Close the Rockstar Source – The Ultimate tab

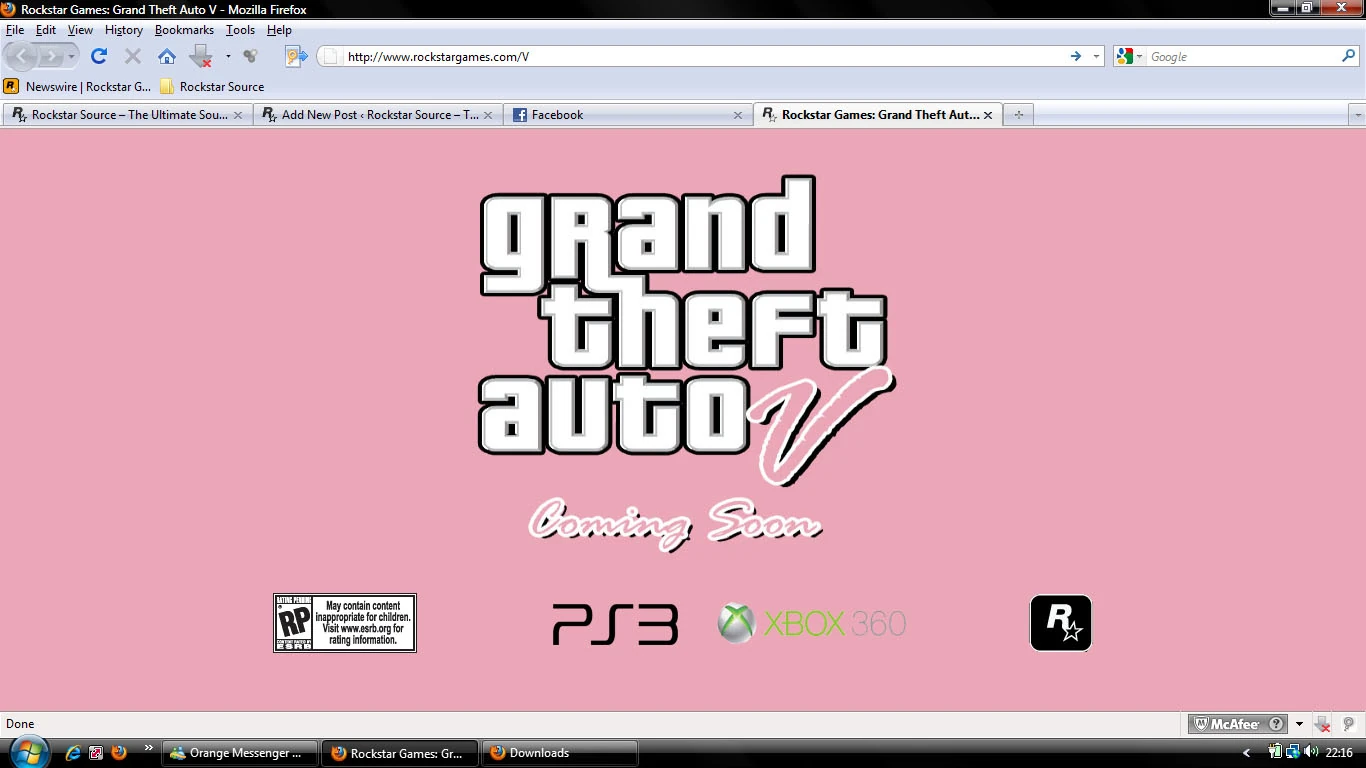238,115
